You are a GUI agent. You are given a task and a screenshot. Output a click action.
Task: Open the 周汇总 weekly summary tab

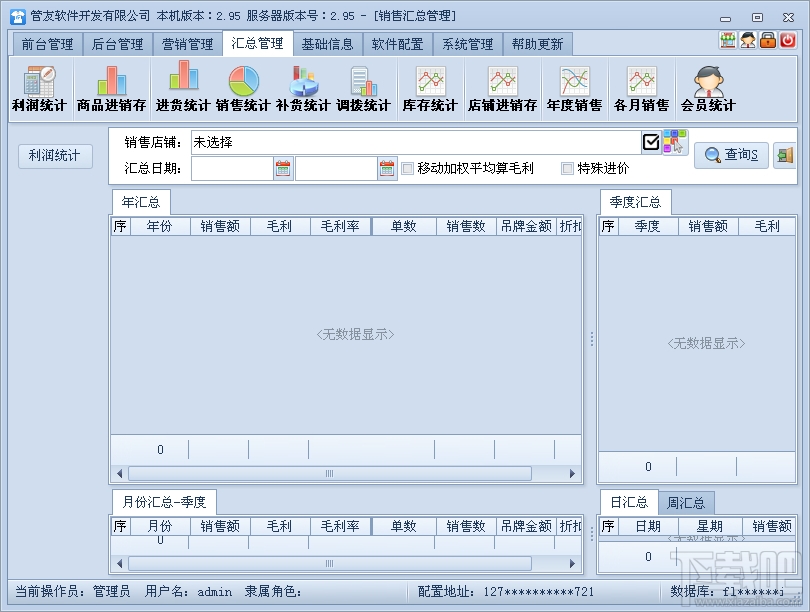pos(686,503)
